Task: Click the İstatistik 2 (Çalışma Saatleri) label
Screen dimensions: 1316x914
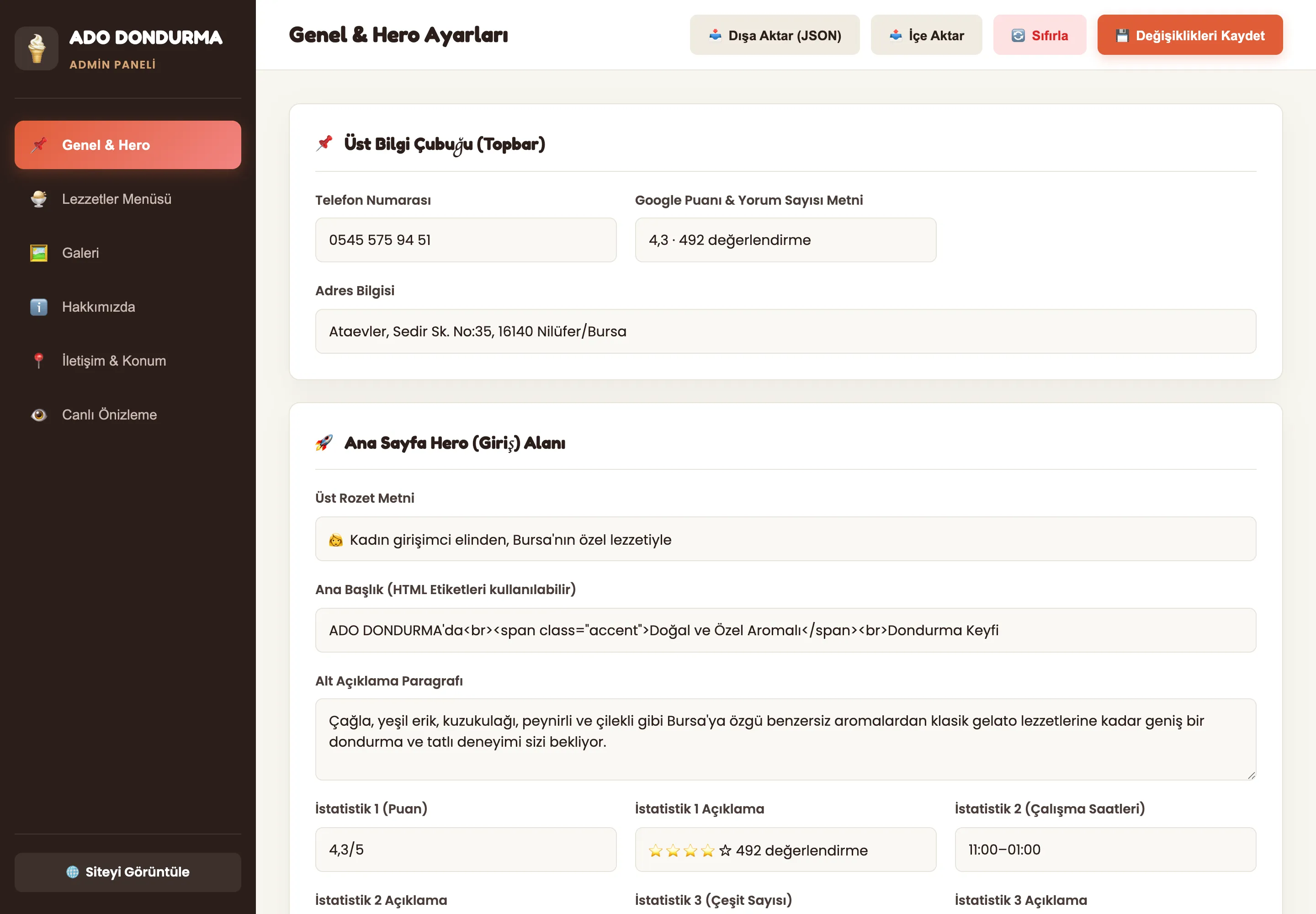Action: tap(1050, 808)
